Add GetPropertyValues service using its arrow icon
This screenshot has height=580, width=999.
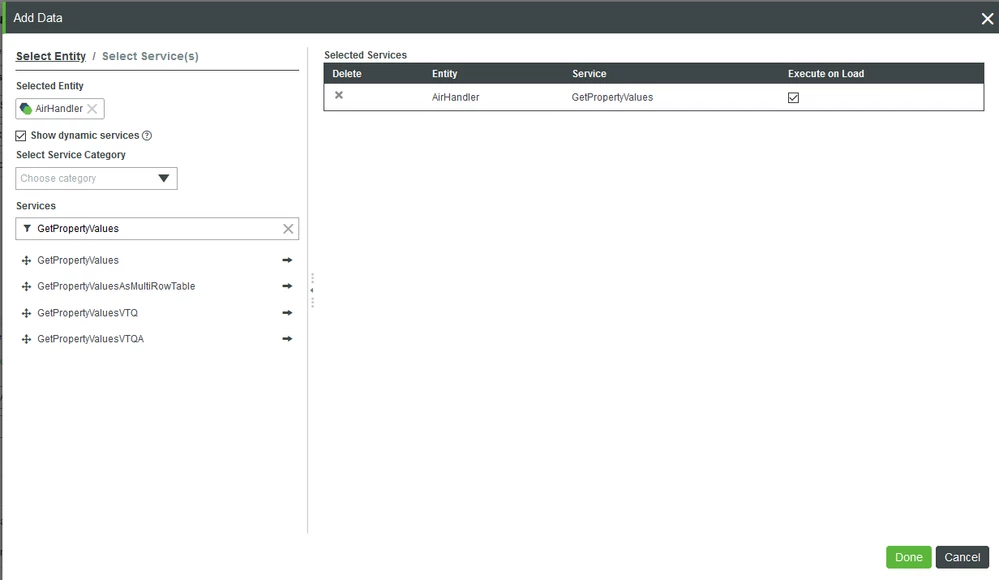[x=287, y=260]
